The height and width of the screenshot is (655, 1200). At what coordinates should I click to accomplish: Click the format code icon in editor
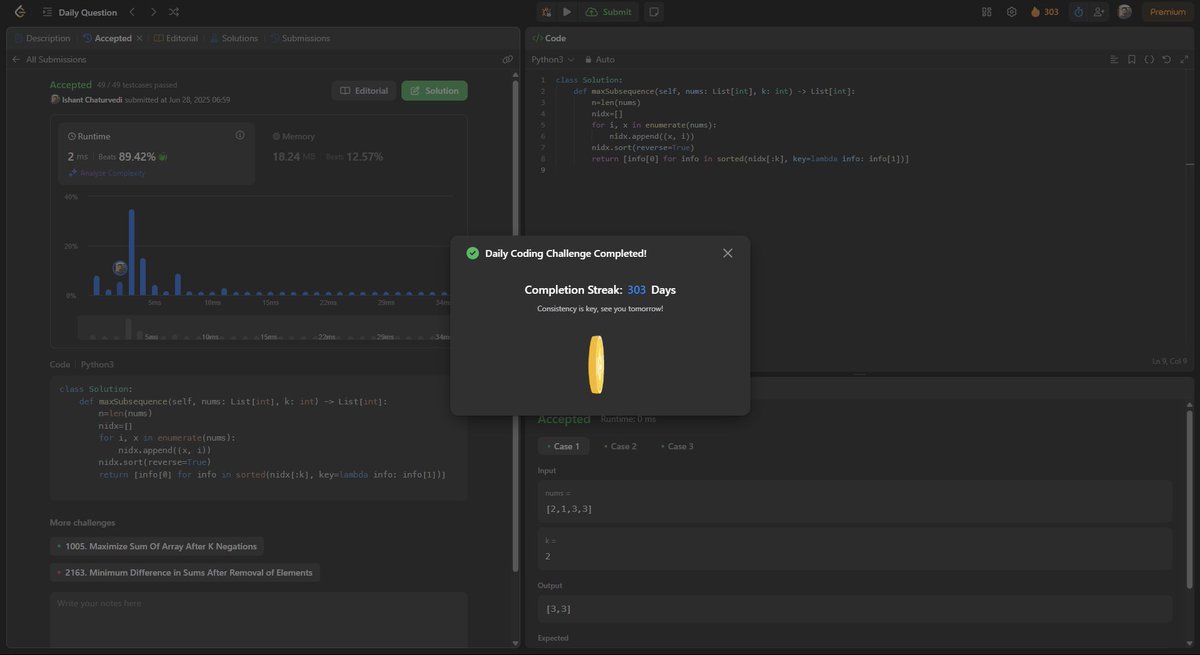[x=1114, y=59]
